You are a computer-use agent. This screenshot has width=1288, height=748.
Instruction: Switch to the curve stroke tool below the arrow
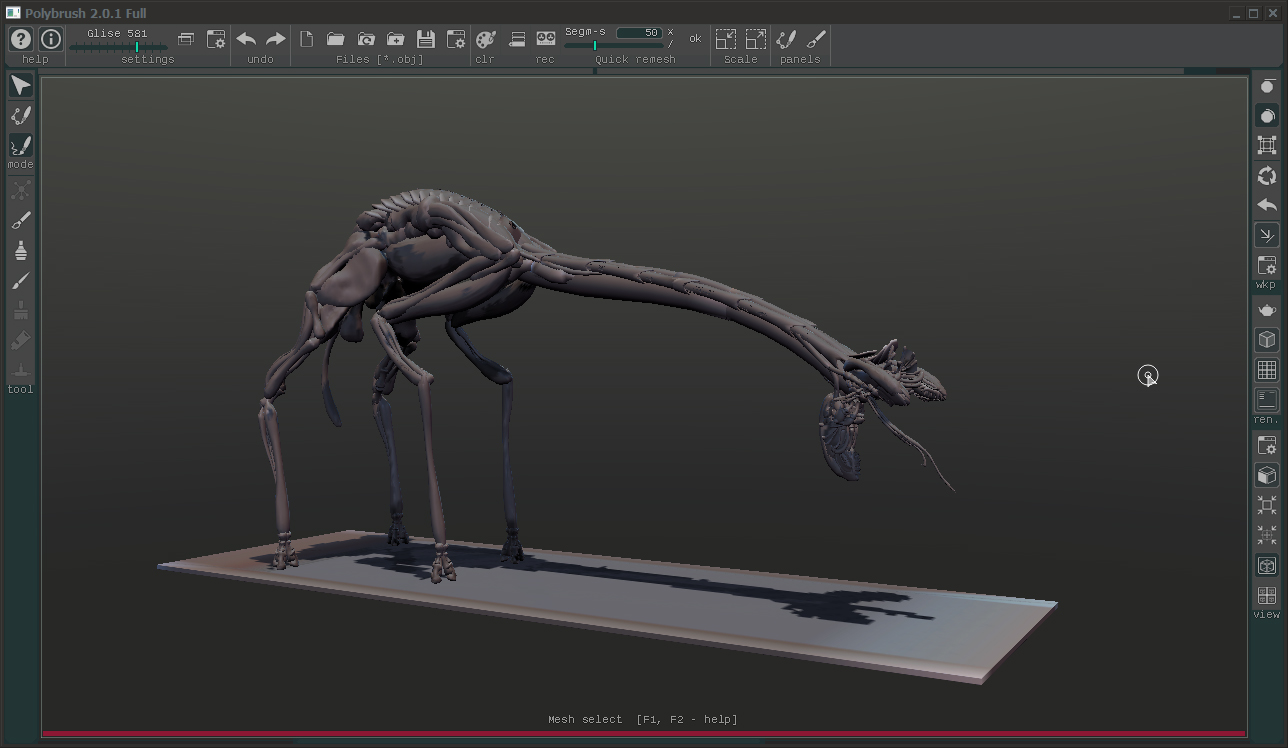pyautogui.click(x=20, y=115)
